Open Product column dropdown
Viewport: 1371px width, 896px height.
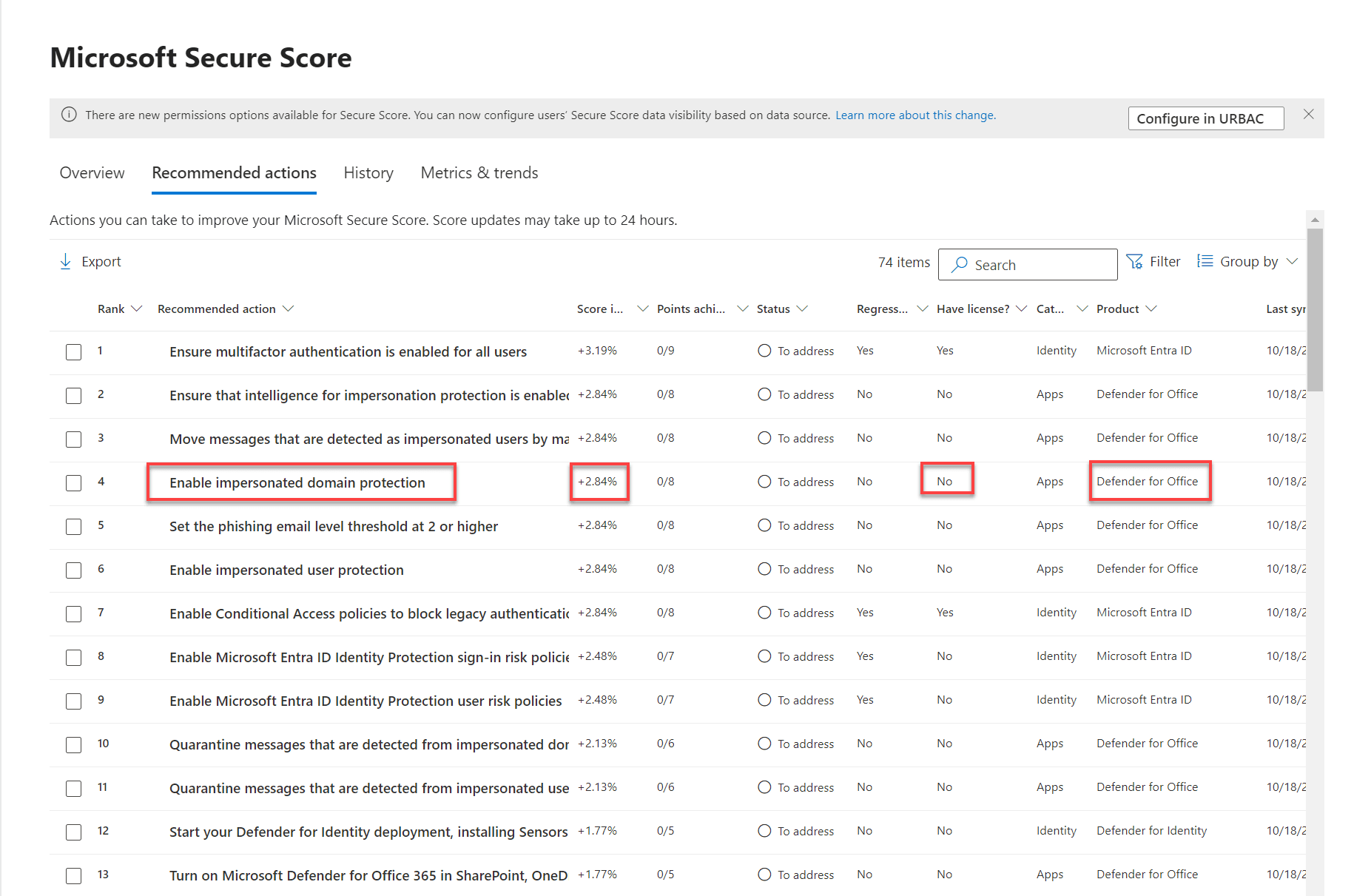1151,309
